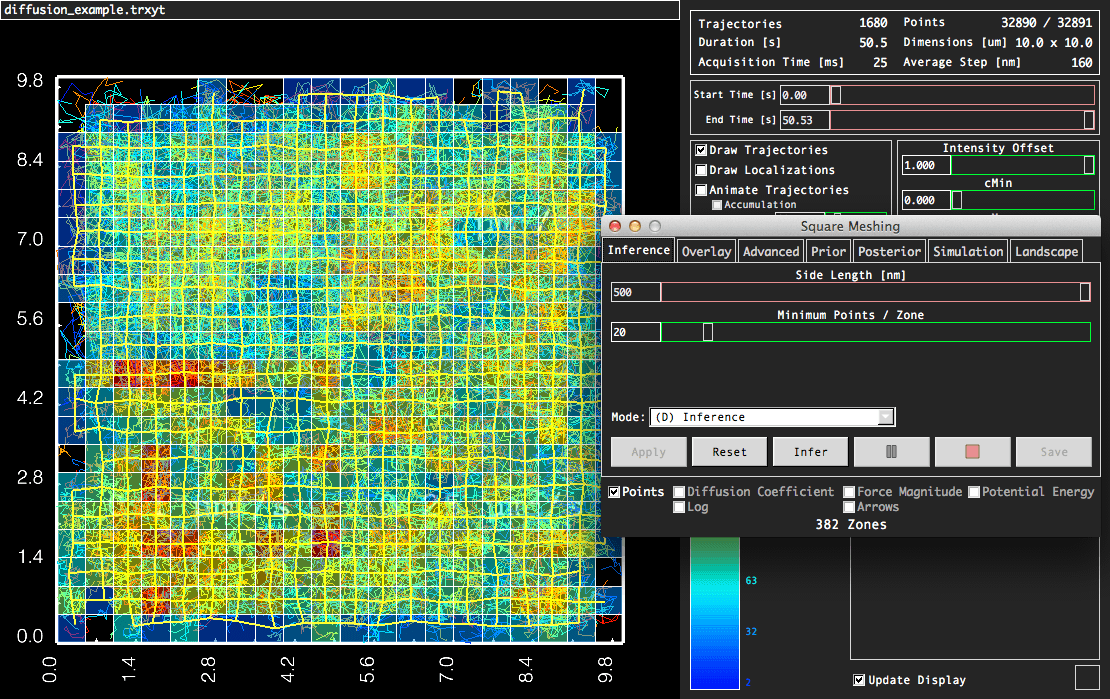Switch to the Overlay tab
The width and height of the screenshot is (1110, 699).
pos(706,251)
